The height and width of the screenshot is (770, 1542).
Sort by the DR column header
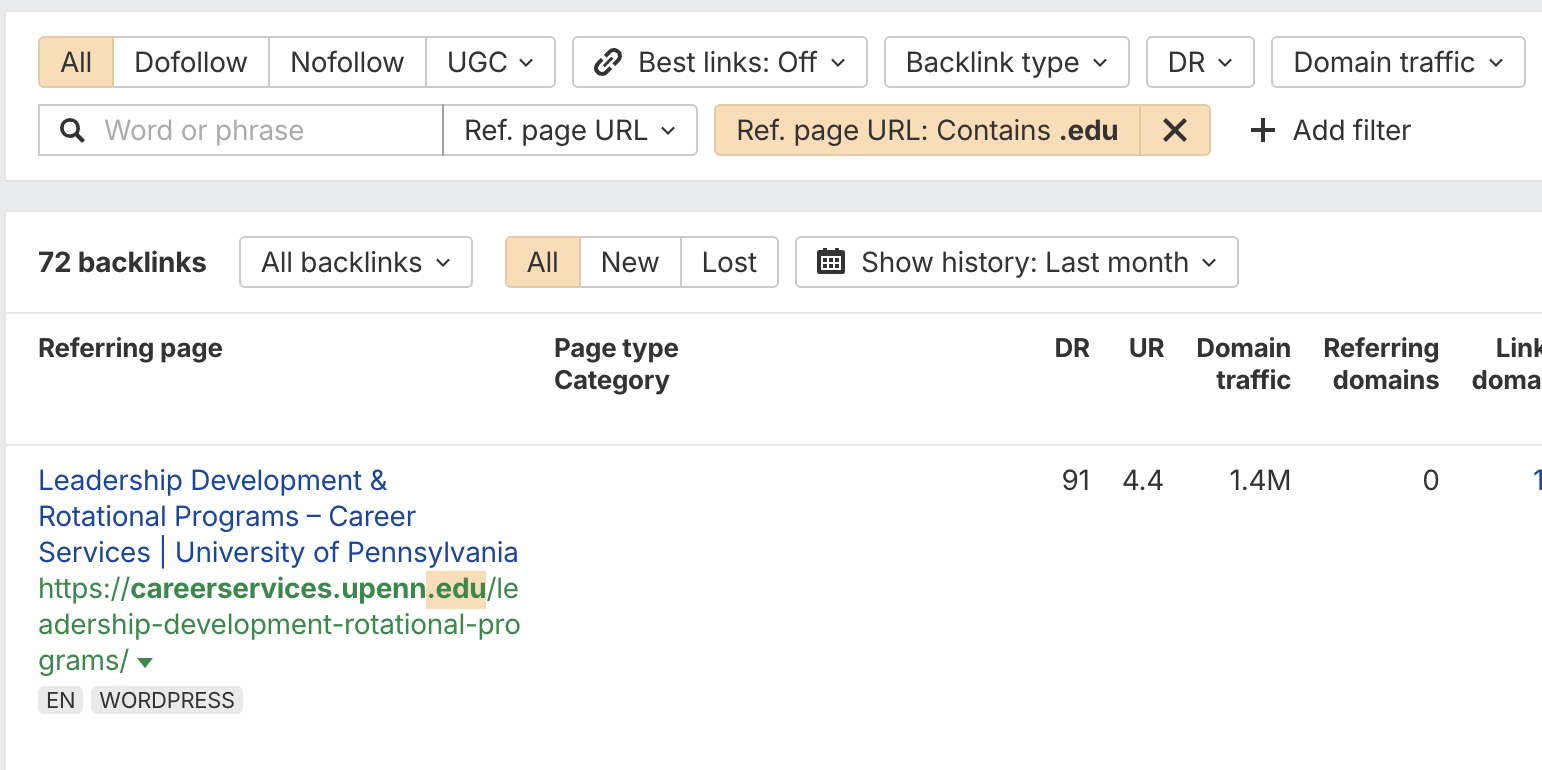pyautogui.click(x=1072, y=349)
